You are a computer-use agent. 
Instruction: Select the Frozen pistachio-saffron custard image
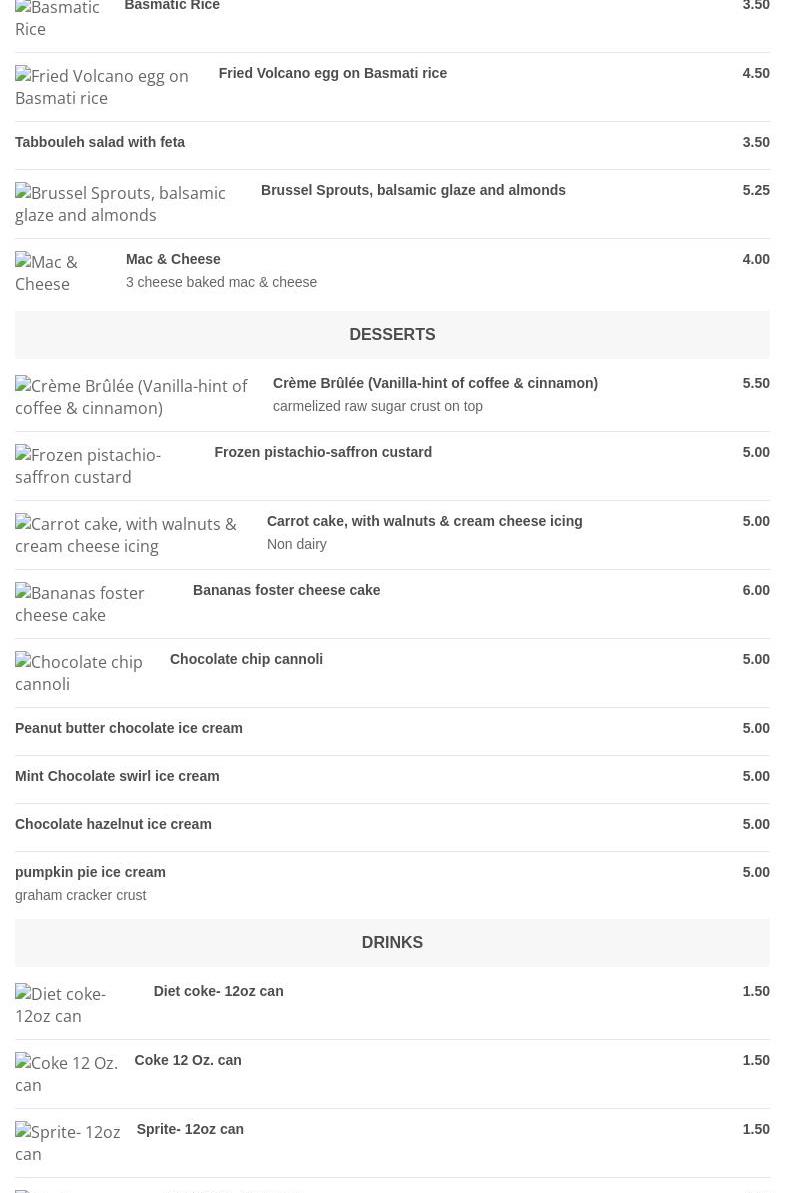pyautogui.click(x=107, y=466)
